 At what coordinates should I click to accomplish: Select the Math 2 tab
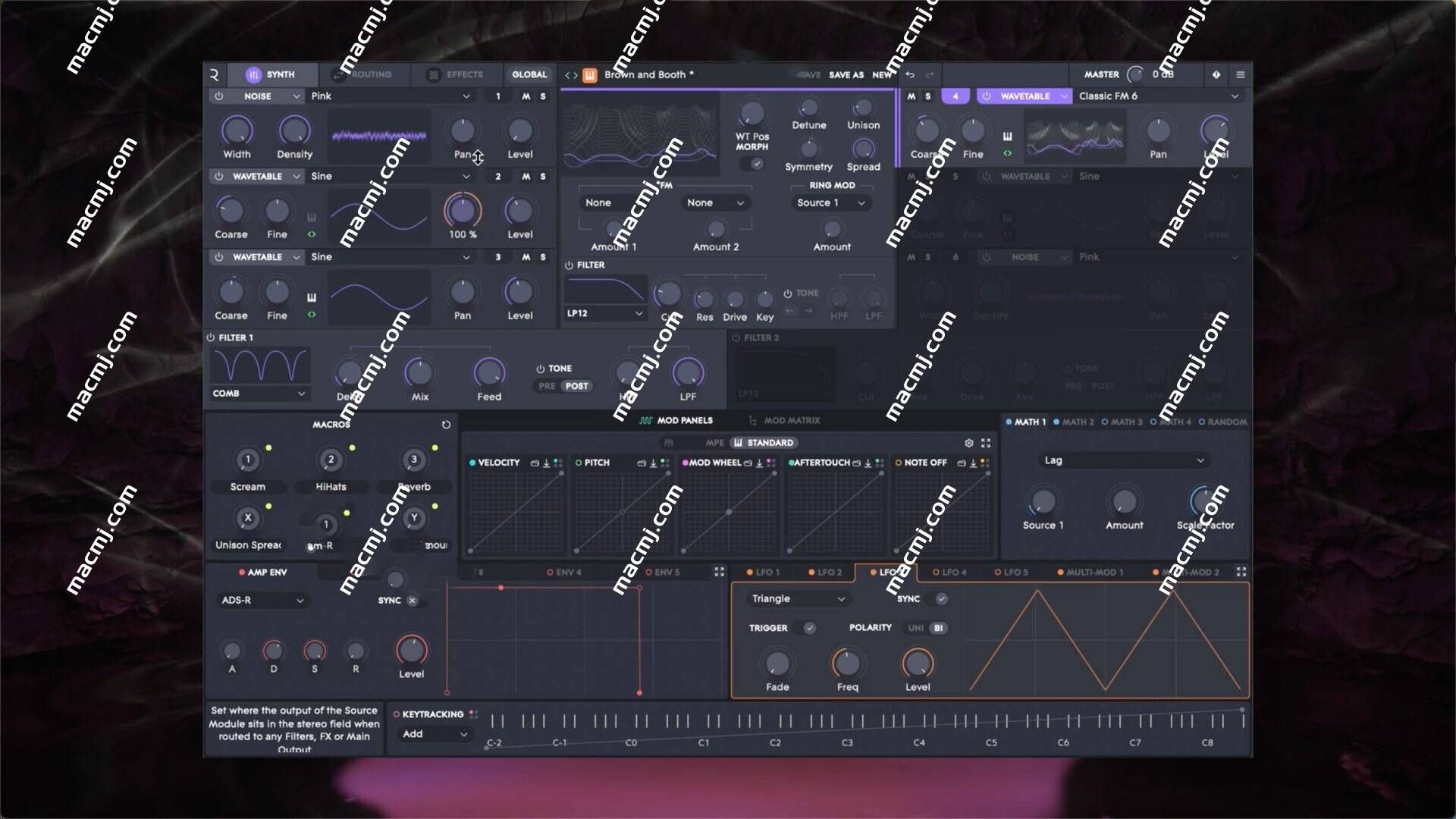click(1073, 422)
